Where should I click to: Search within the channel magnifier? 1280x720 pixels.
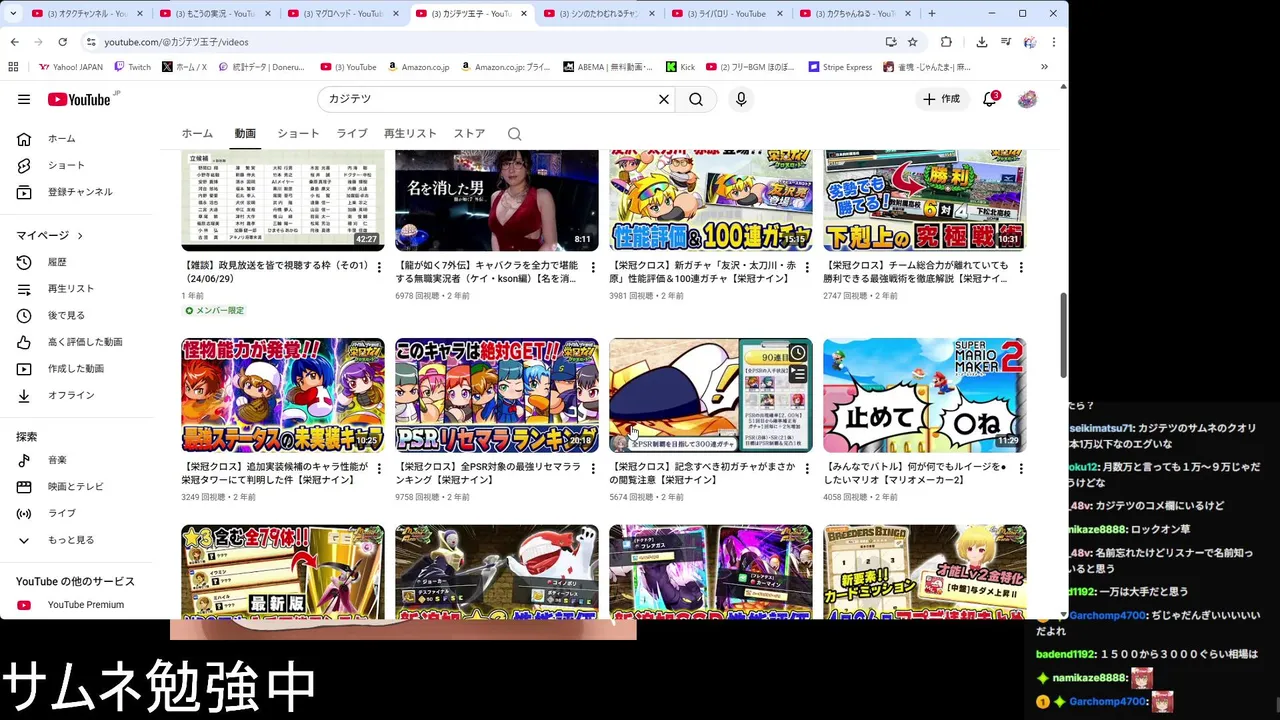tap(514, 134)
